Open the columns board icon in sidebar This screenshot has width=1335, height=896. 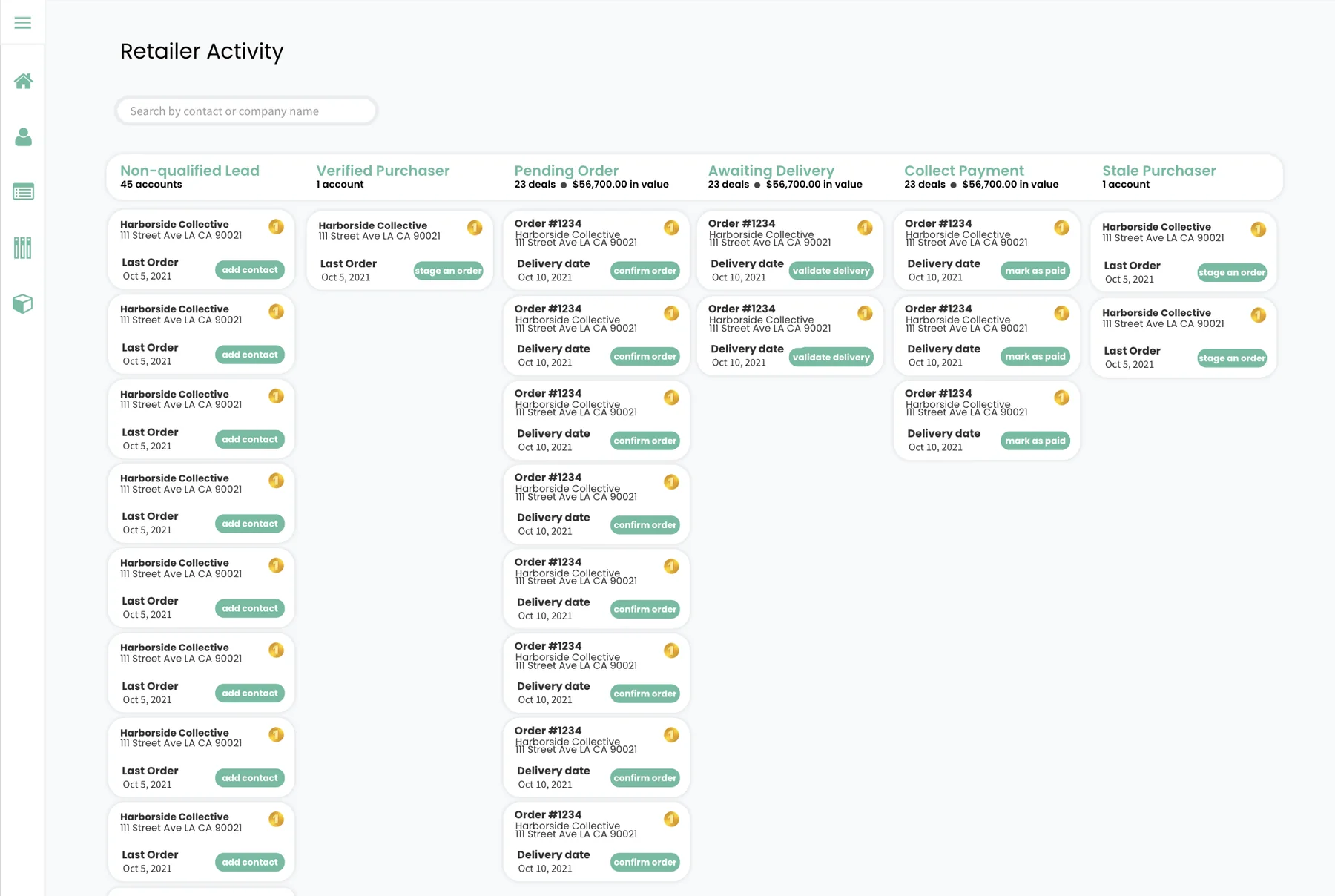coord(23,248)
